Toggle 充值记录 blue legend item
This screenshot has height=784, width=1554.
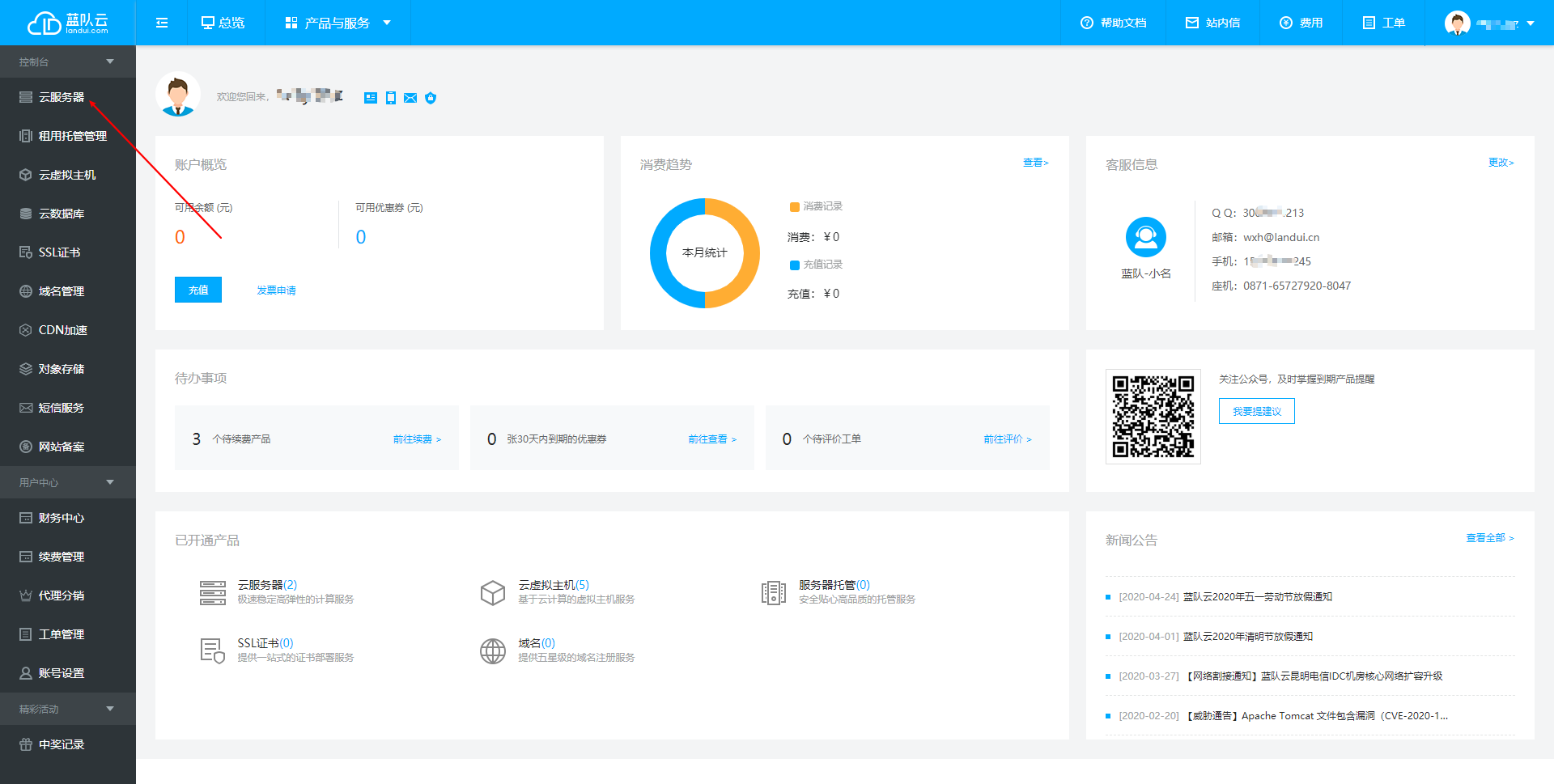point(816,265)
